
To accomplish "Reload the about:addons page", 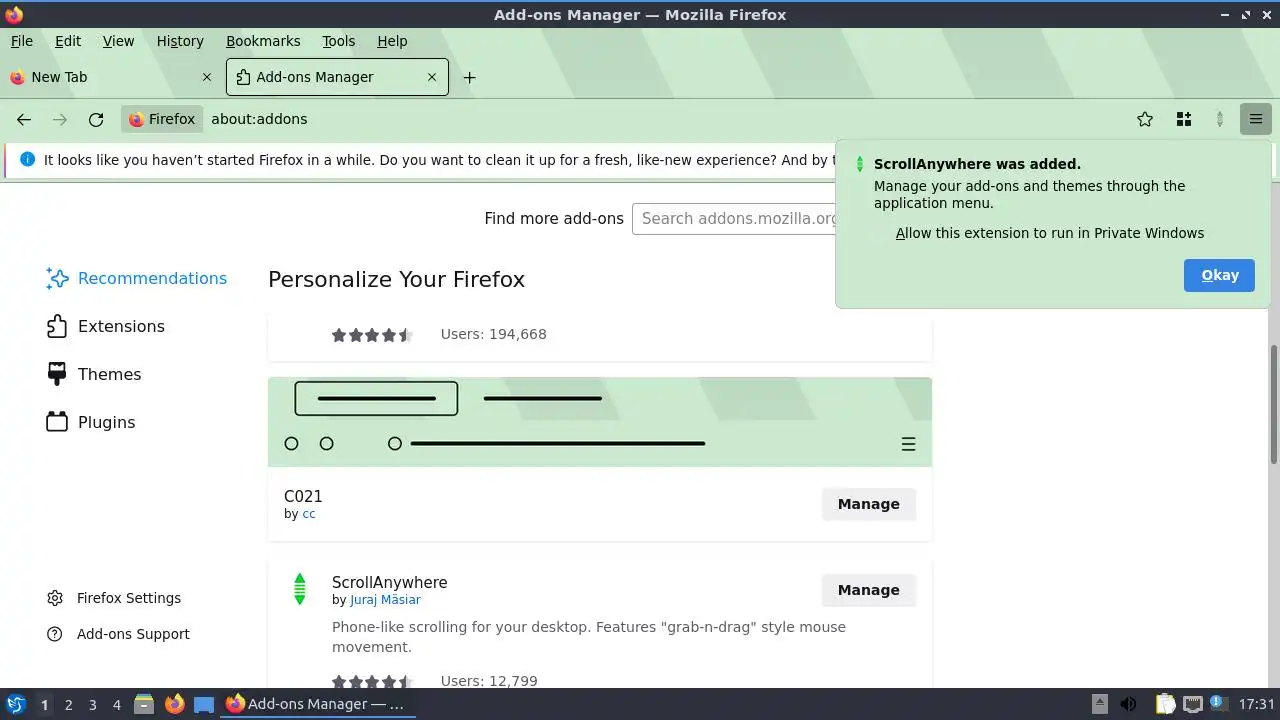I will click(x=96, y=119).
